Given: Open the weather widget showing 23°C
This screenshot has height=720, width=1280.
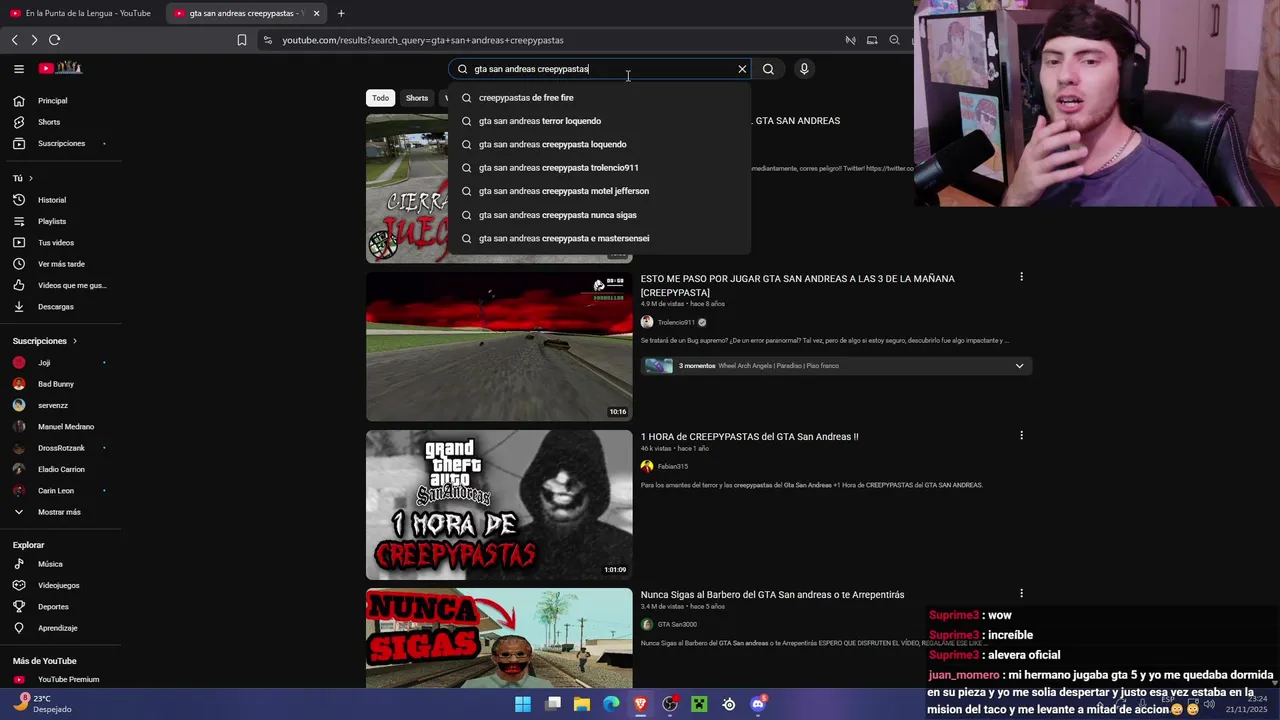Looking at the screenshot, I should [x=42, y=704].
